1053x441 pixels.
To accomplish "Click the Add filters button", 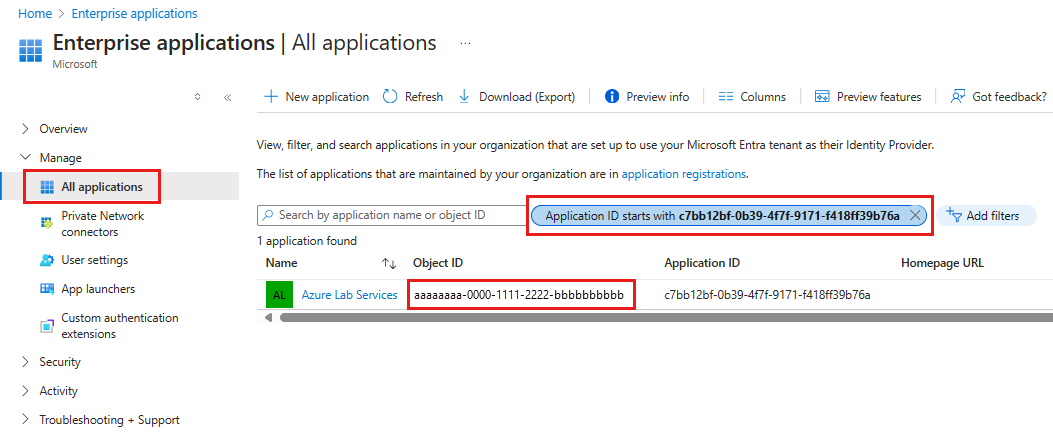I will [982, 215].
